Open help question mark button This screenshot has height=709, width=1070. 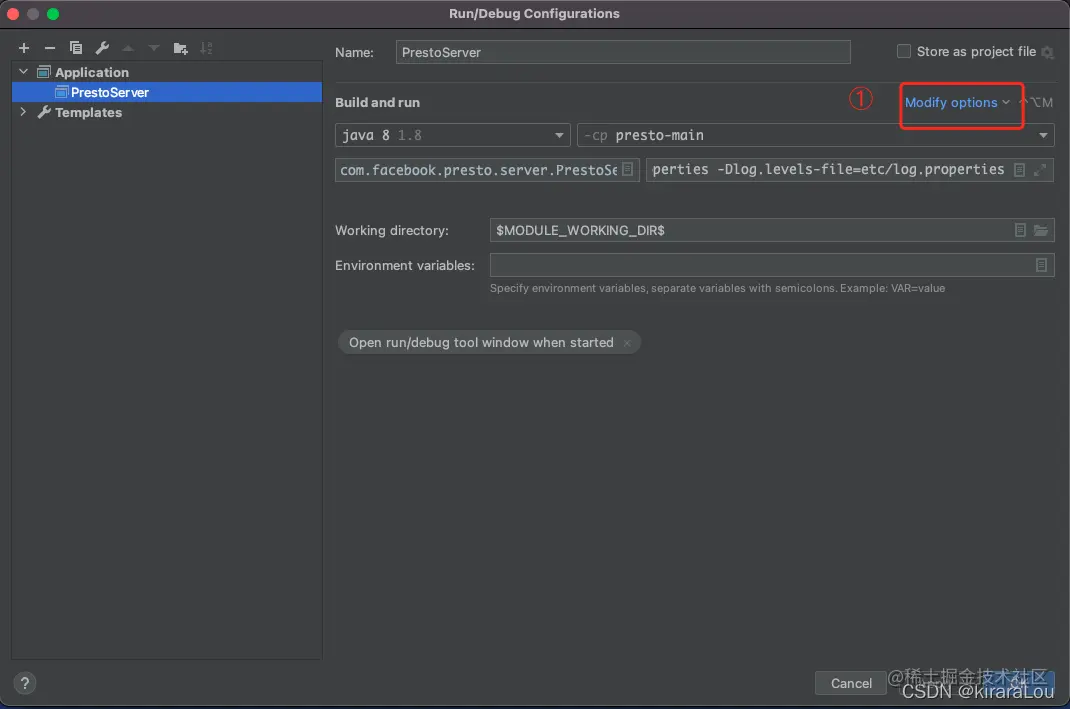pyautogui.click(x=25, y=683)
